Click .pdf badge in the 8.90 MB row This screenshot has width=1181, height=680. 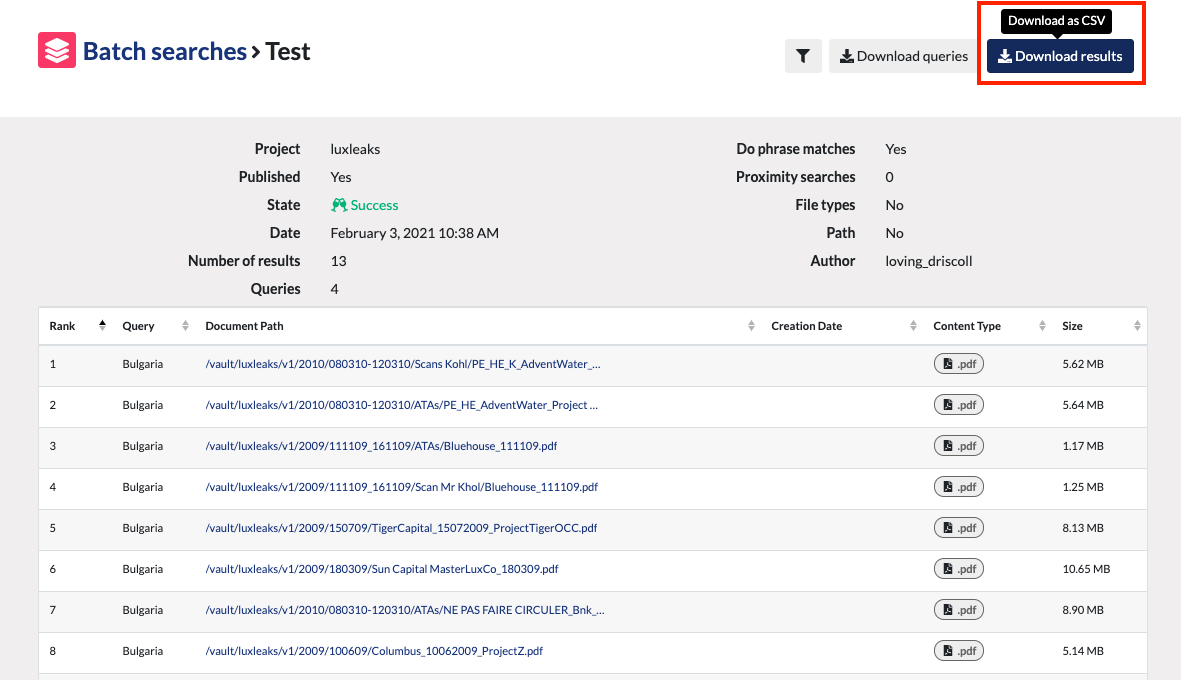point(959,610)
